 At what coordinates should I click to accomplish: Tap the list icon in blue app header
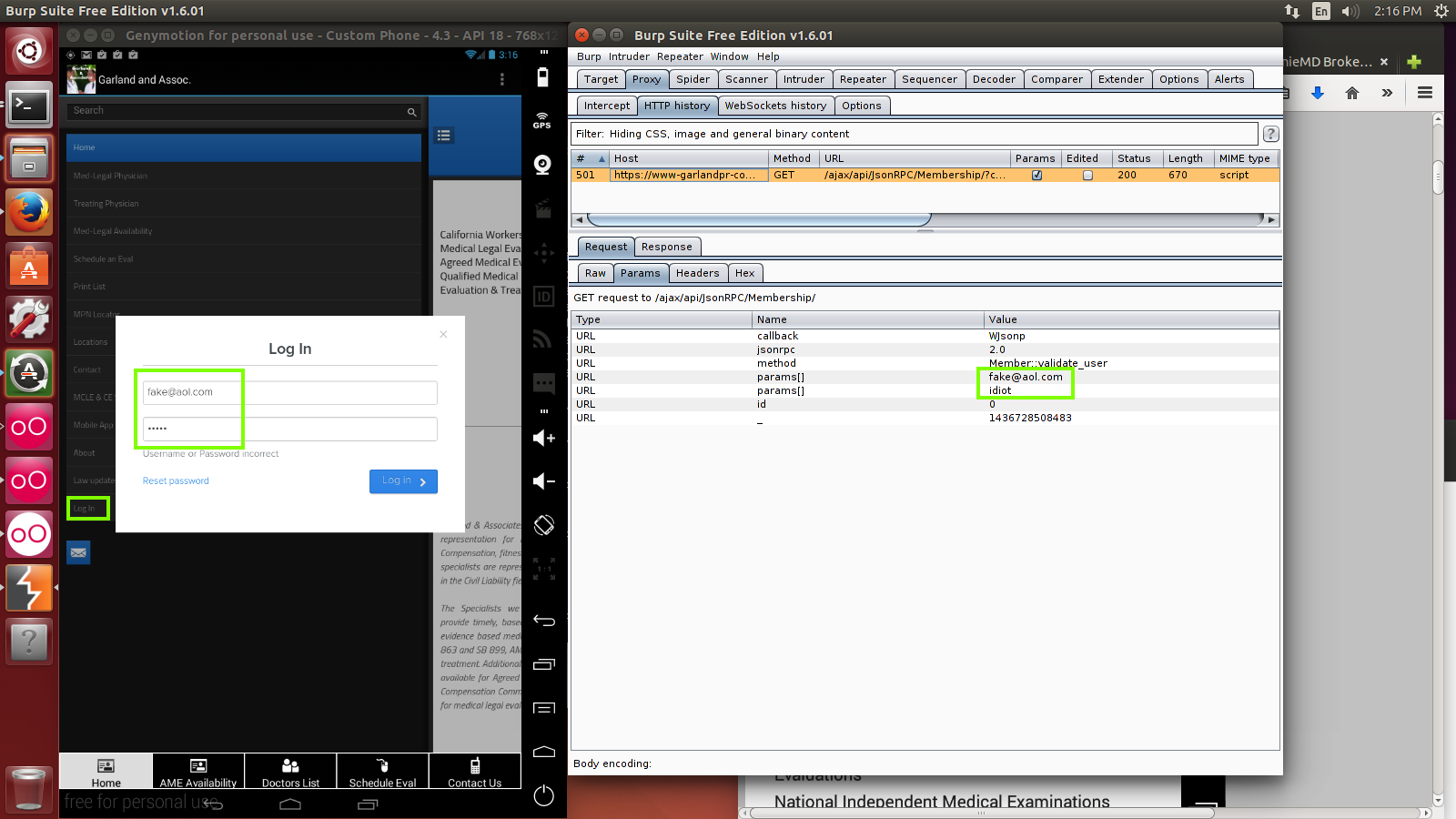point(444,136)
